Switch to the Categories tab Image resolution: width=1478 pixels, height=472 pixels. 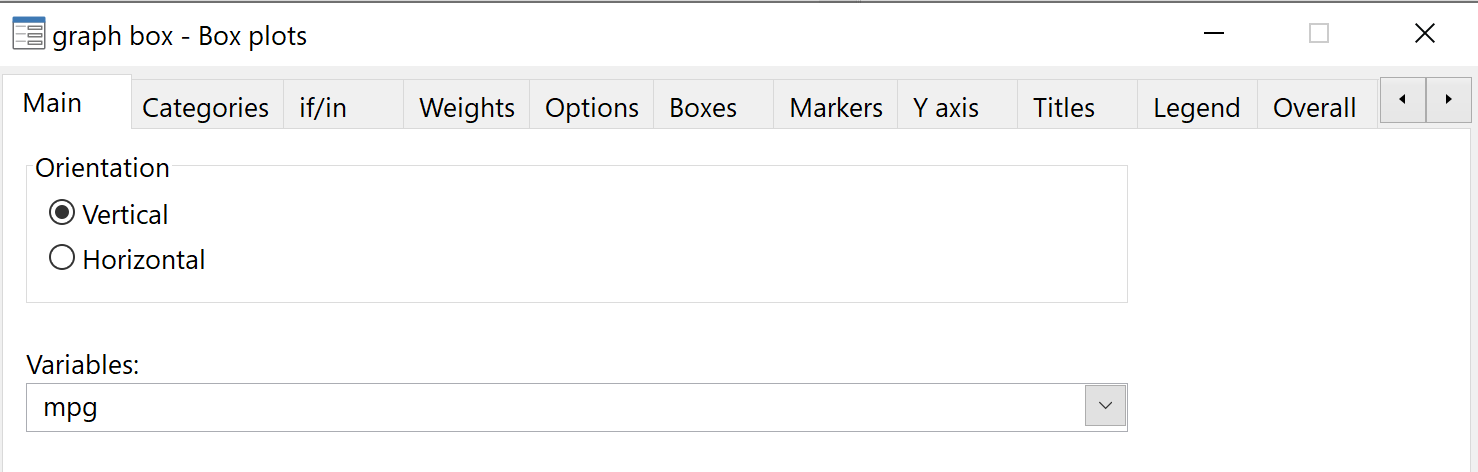[206, 107]
